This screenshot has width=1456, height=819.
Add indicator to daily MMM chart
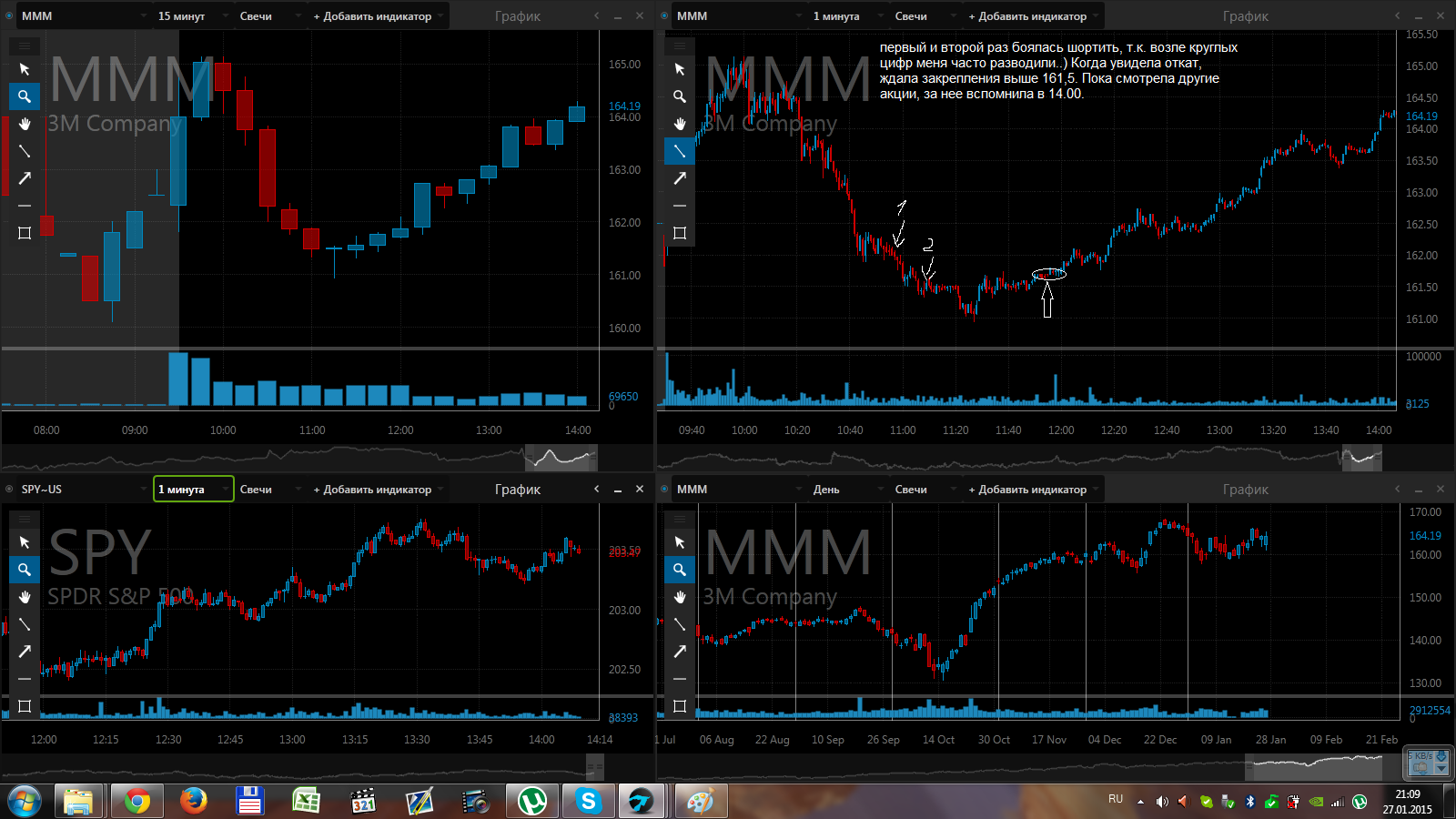click(1032, 490)
